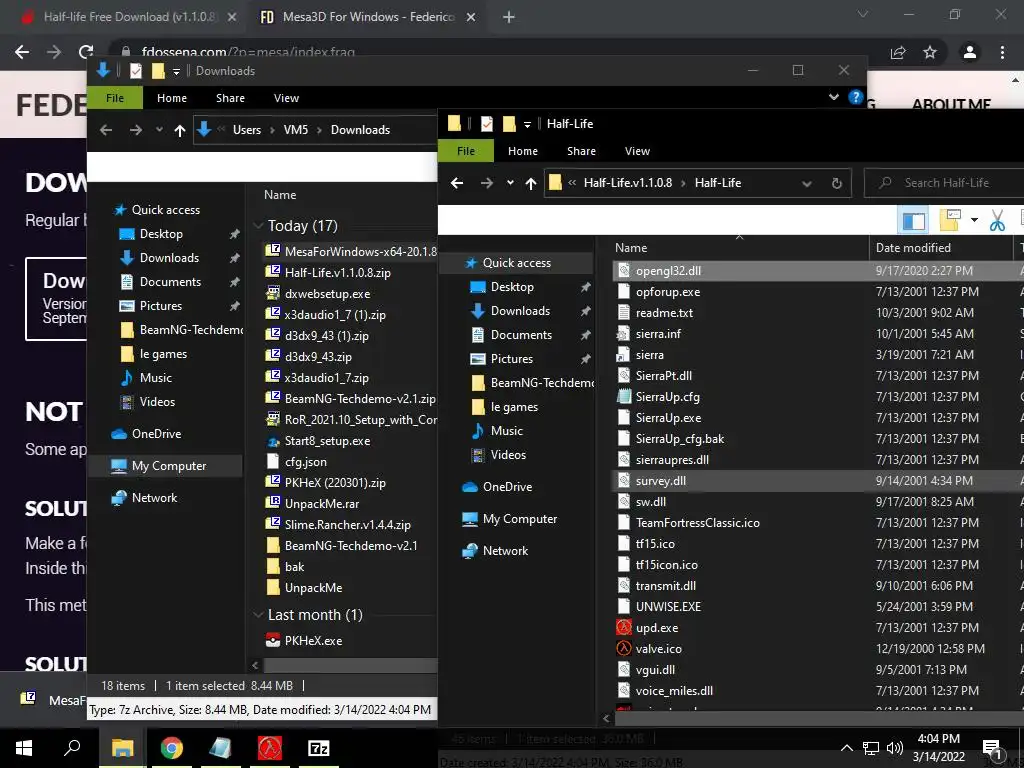Image resolution: width=1024 pixels, height=768 pixels.
Task: Show hidden system tray icons
Action: coord(846,748)
